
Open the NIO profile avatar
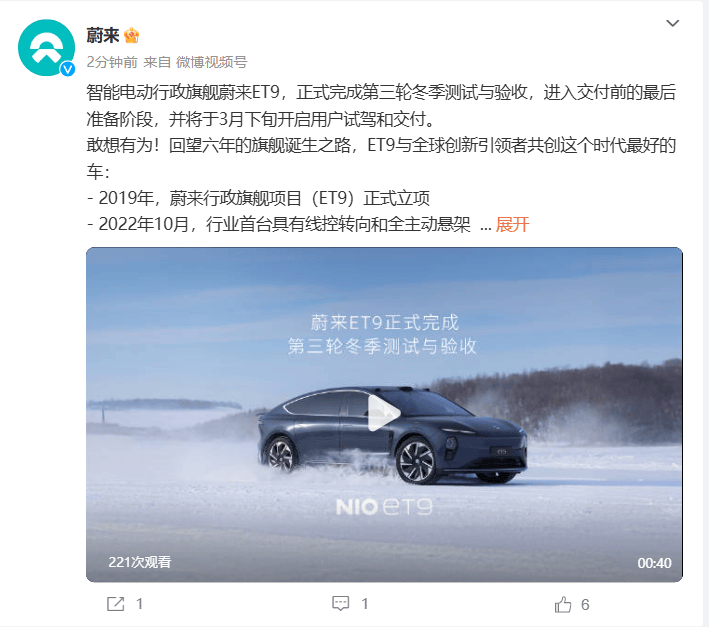46,47
